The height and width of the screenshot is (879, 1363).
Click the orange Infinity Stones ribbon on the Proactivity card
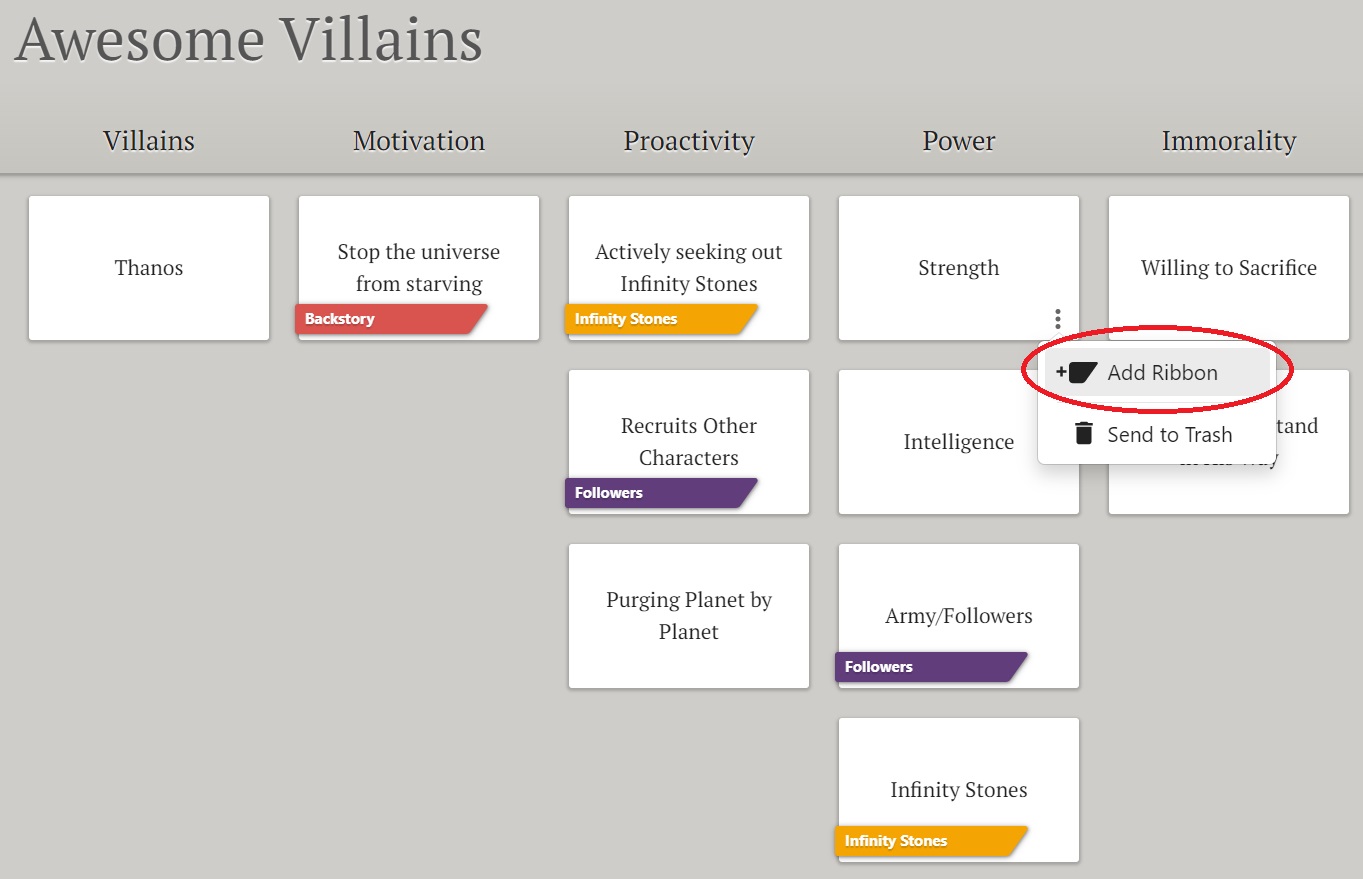661,319
